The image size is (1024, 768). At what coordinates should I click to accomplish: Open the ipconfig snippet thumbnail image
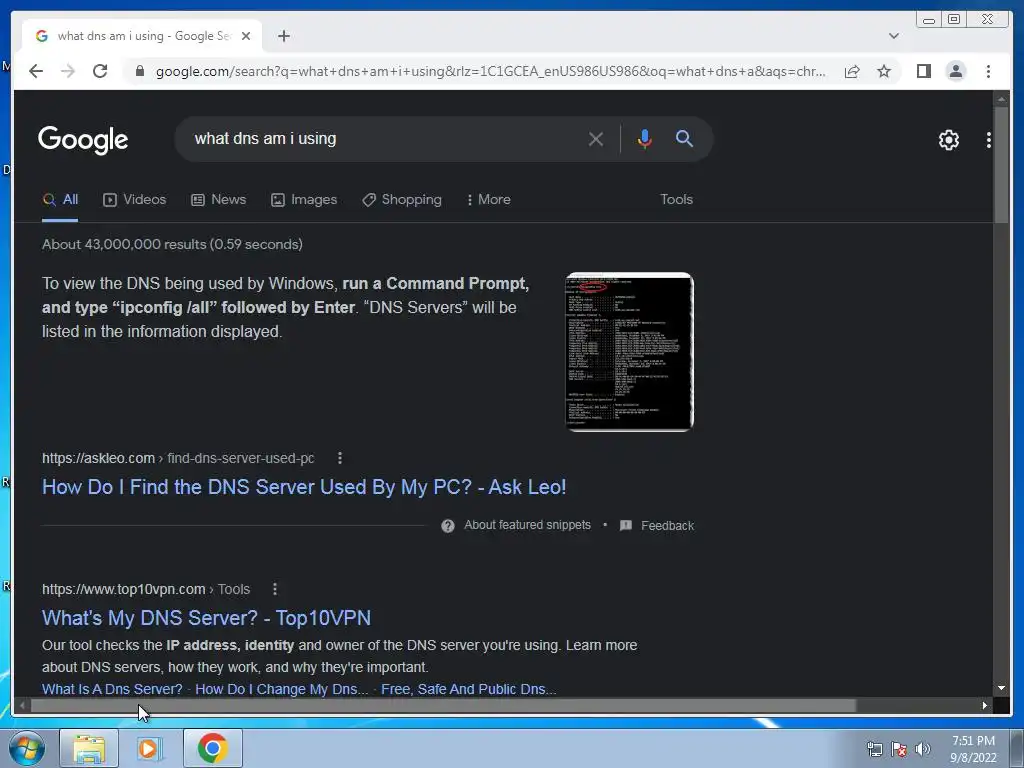(x=629, y=351)
